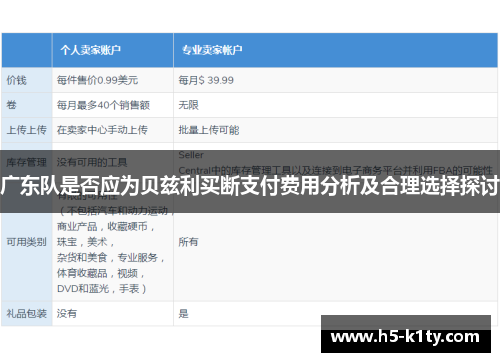The height and width of the screenshot is (362, 500).
Task: Click the text 杂货和美食，专业服务，
Action: [111, 258]
